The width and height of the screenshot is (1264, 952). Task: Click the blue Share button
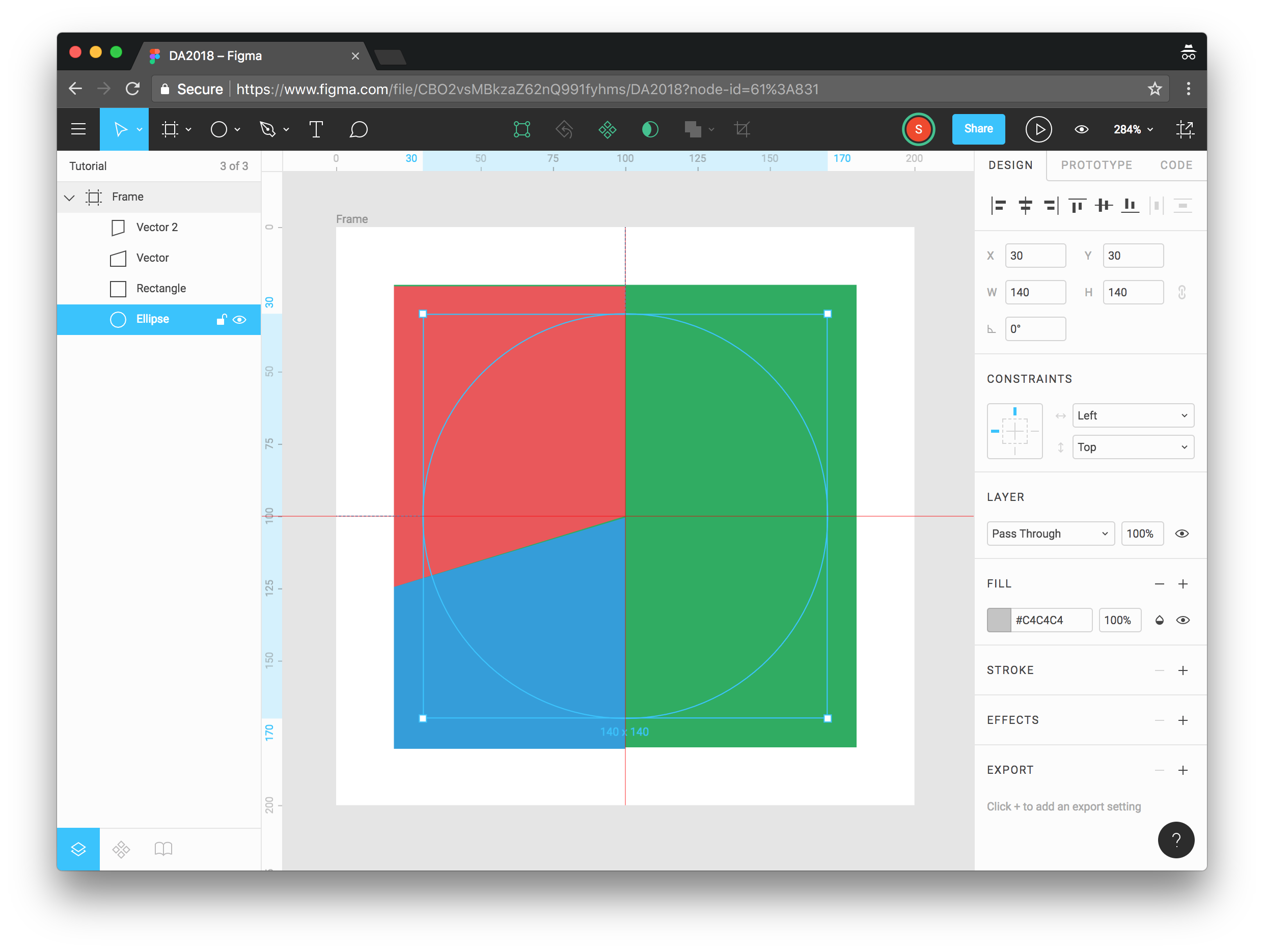tap(978, 129)
